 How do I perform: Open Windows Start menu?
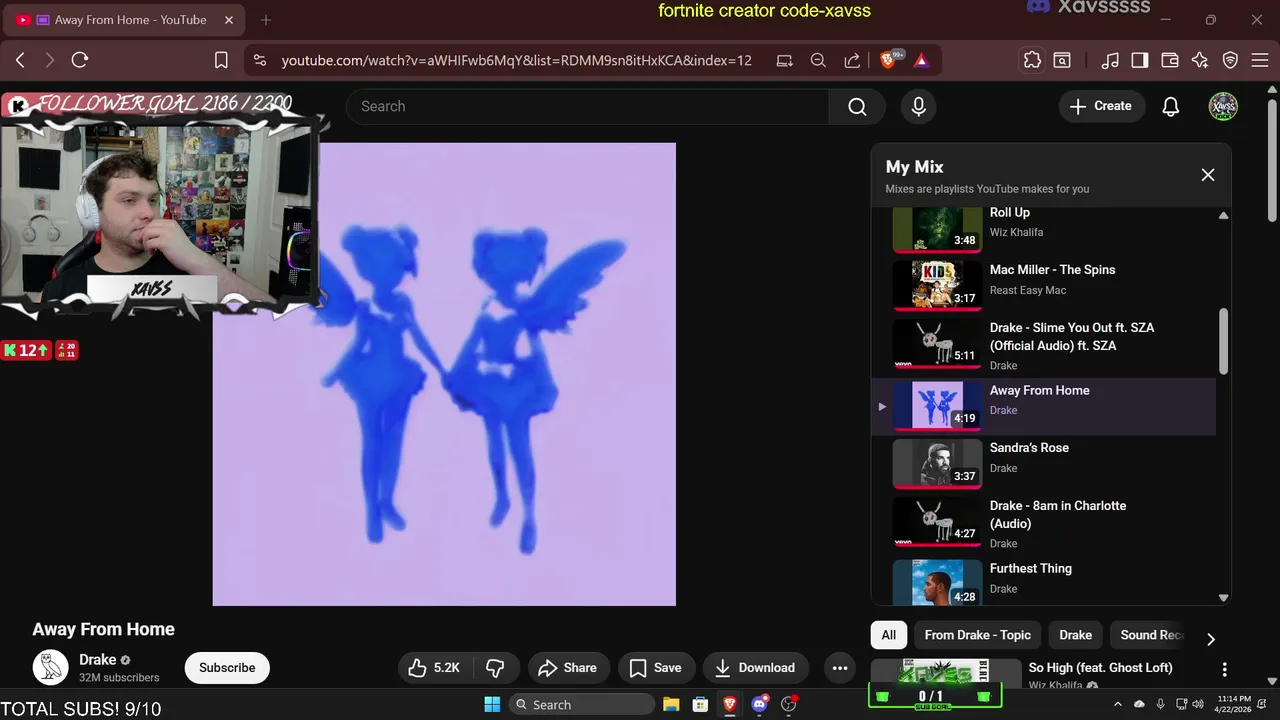point(492,704)
